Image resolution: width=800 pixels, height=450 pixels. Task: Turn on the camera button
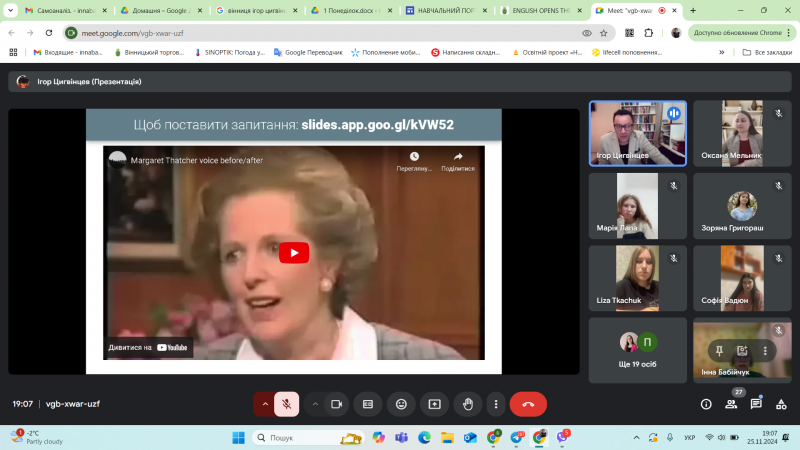336,404
